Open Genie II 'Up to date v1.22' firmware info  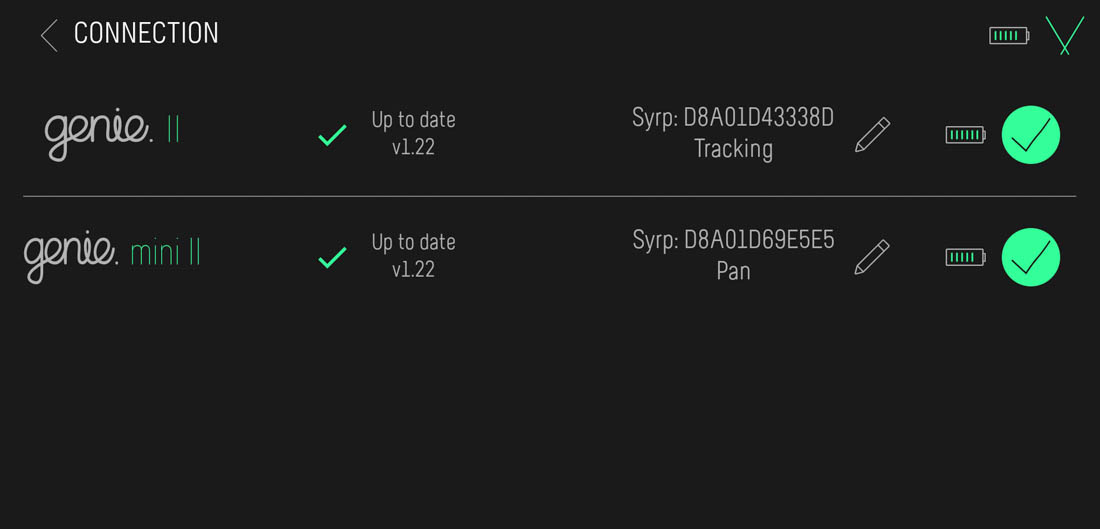(413, 133)
